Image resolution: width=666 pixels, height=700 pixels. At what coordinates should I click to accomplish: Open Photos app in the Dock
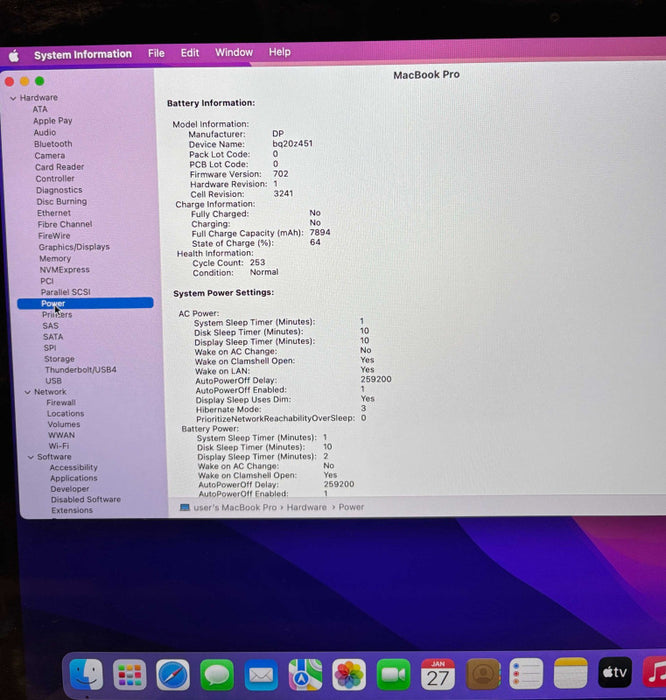pyautogui.click(x=349, y=674)
